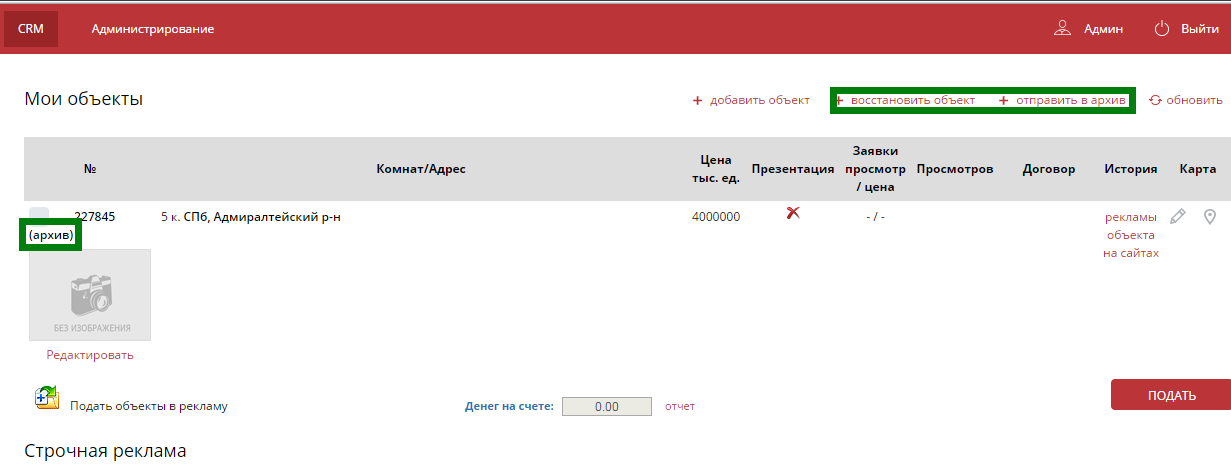The height and width of the screenshot is (464, 1231).
Task: Click the Без изображения photo placeholder
Action: (90, 295)
